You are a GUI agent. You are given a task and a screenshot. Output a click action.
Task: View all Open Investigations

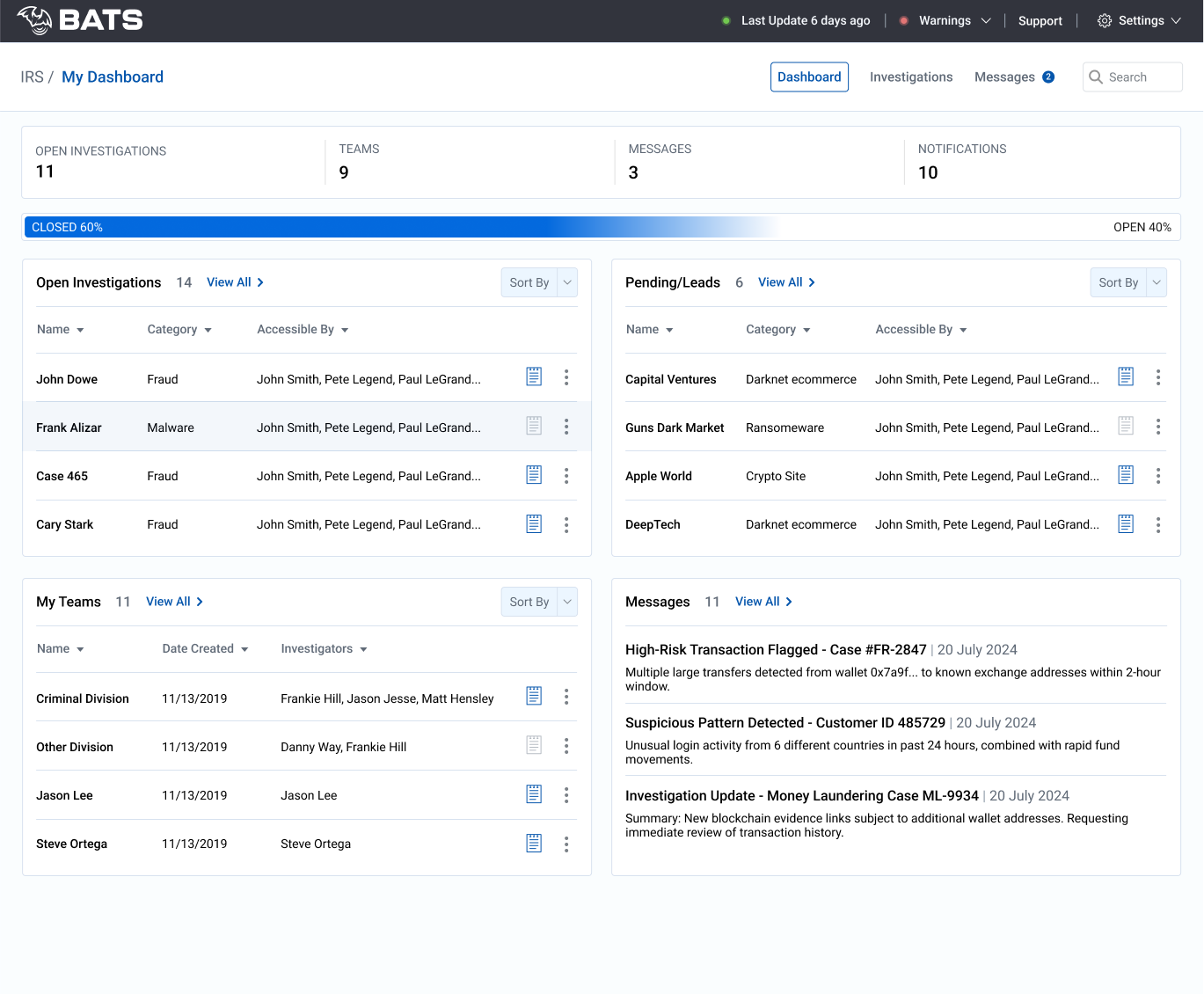point(235,282)
